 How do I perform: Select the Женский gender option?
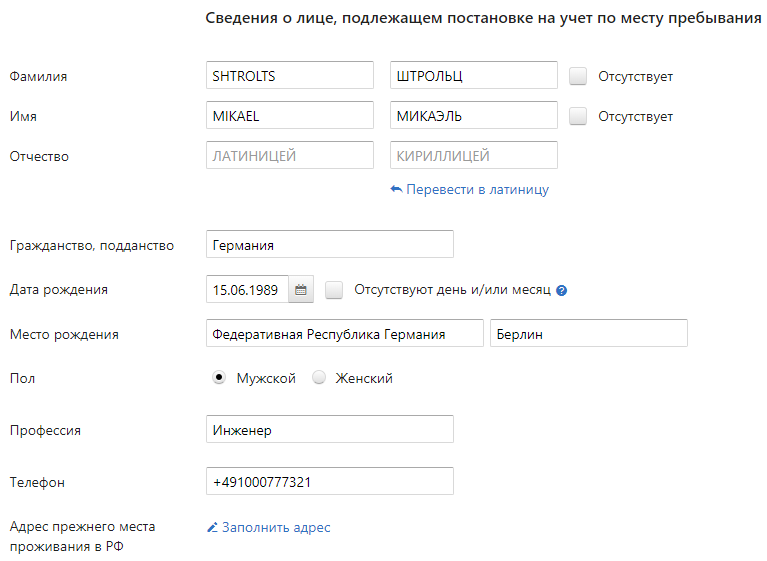pyautogui.click(x=319, y=378)
